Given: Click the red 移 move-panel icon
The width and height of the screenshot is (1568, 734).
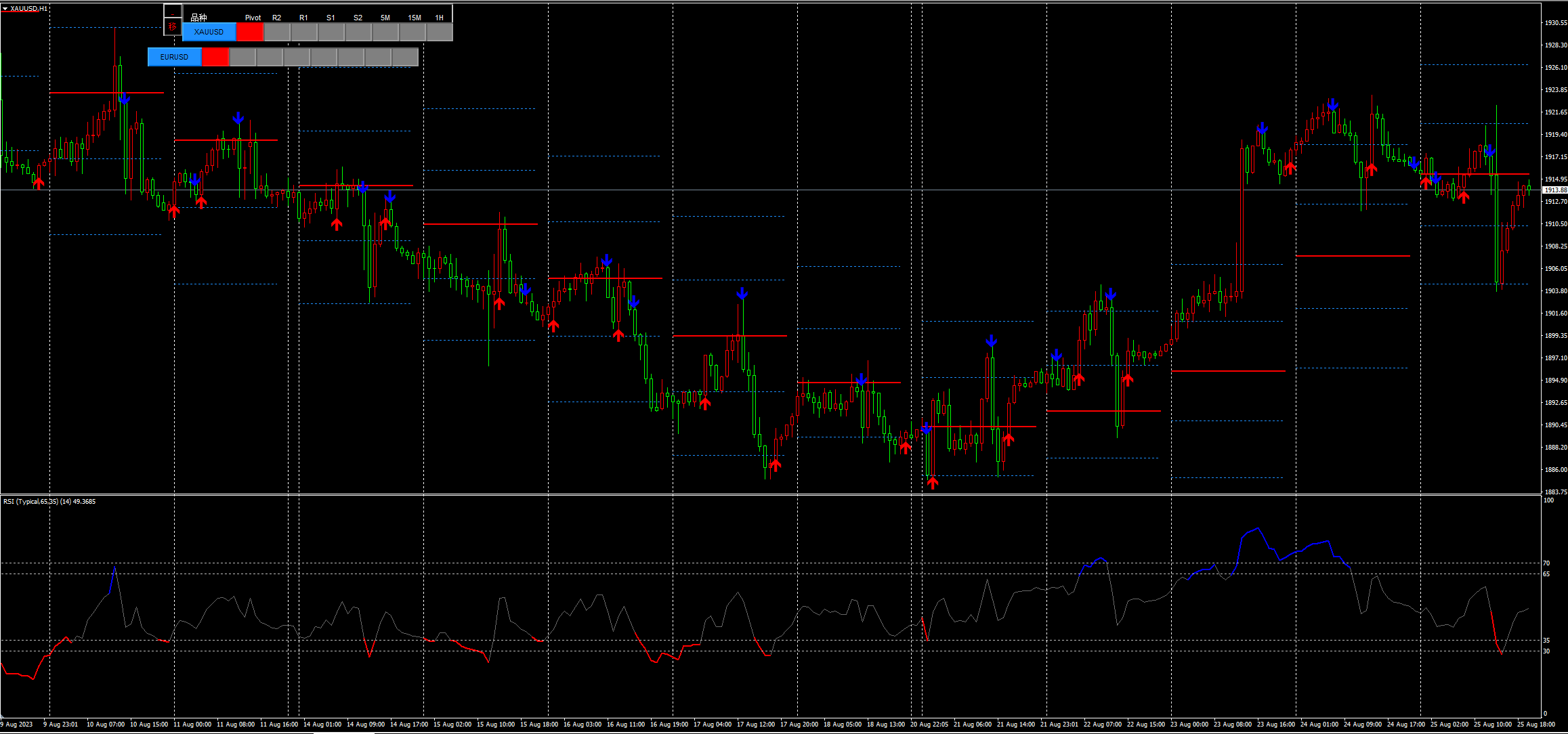Looking at the screenshot, I should tap(173, 28).
